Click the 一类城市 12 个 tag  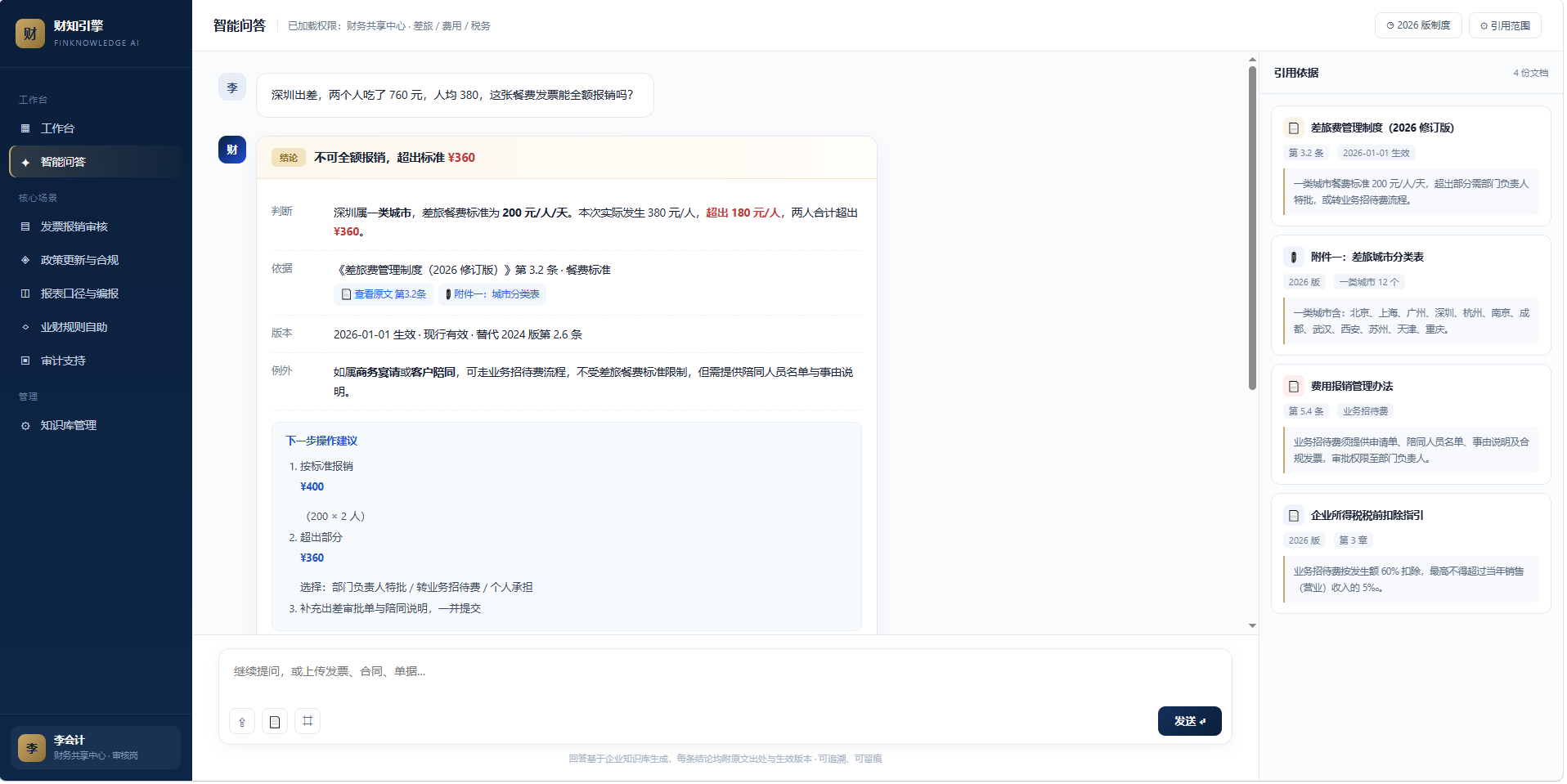[x=1368, y=282]
